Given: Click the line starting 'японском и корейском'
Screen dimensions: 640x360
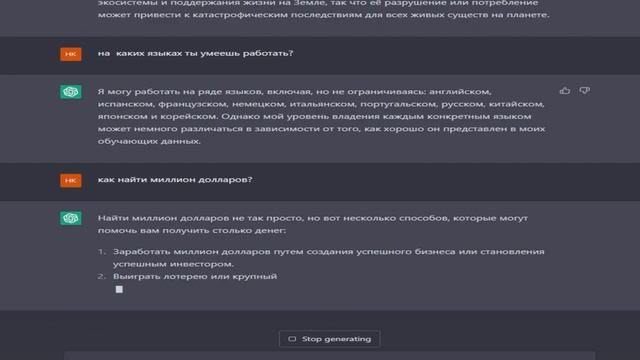Looking at the screenshot, I should point(314,116).
